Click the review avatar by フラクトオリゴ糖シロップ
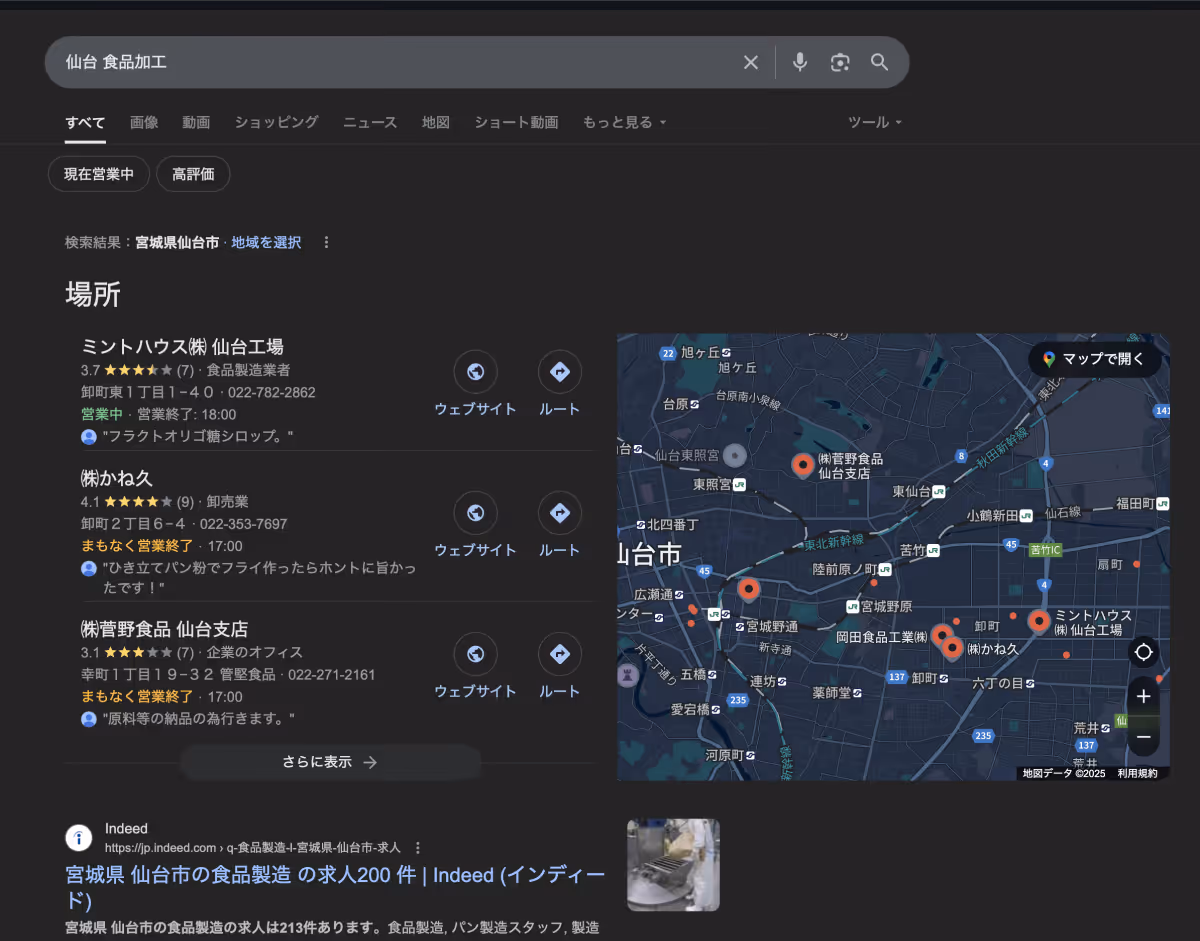The height and width of the screenshot is (941, 1200). (x=89, y=437)
